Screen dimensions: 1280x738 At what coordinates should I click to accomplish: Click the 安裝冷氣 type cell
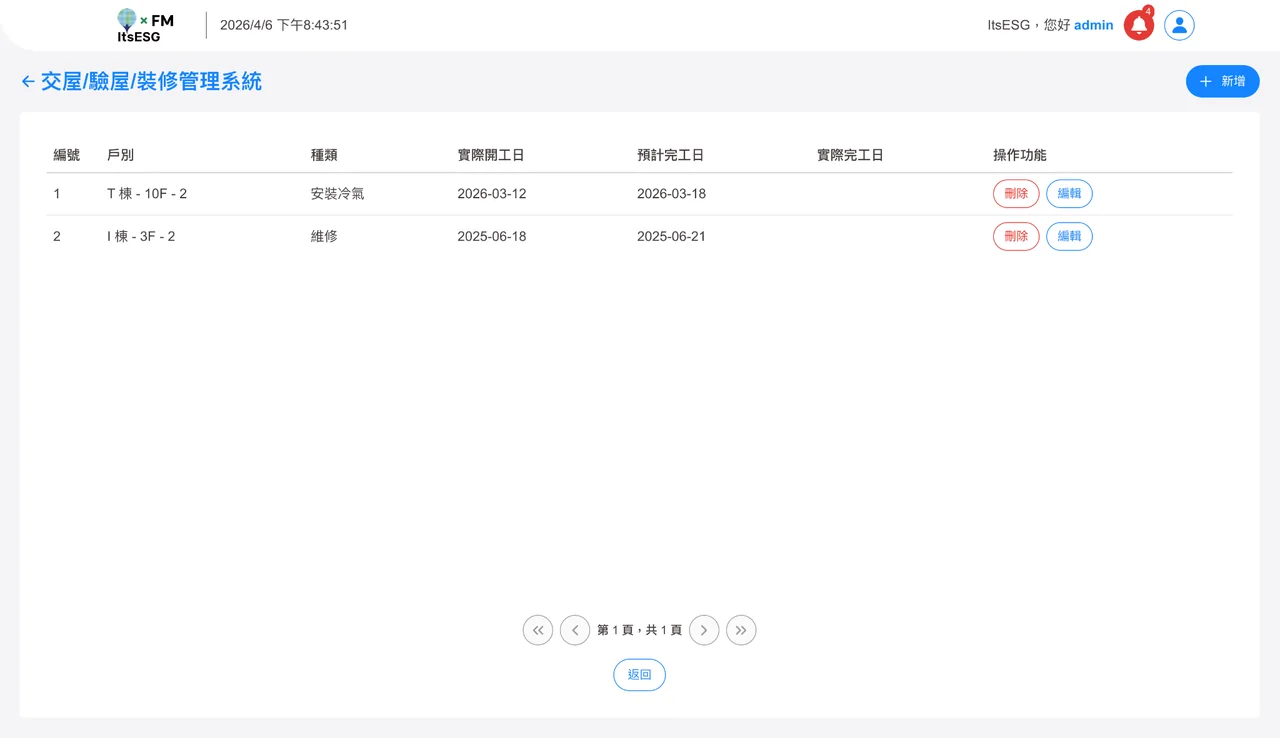point(338,194)
